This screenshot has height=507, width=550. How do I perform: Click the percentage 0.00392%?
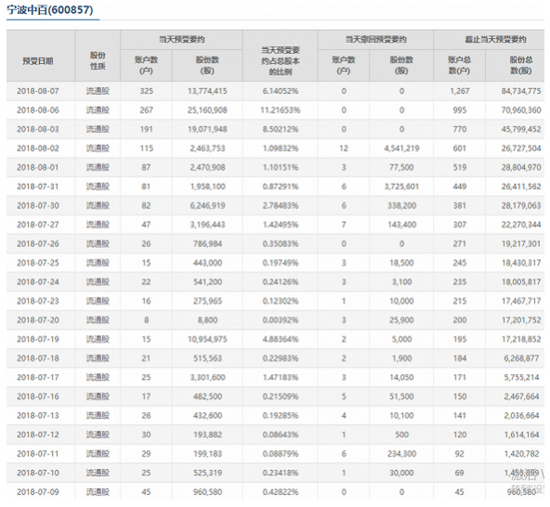(280, 320)
